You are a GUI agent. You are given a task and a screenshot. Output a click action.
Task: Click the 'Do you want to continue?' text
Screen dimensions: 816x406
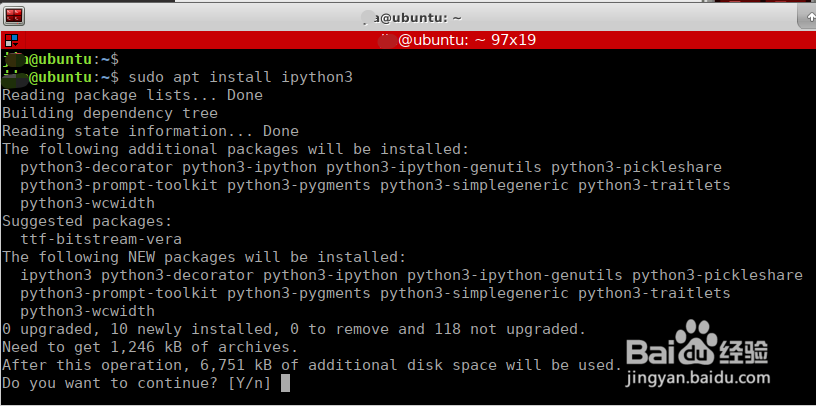click(x=110, y=383)
